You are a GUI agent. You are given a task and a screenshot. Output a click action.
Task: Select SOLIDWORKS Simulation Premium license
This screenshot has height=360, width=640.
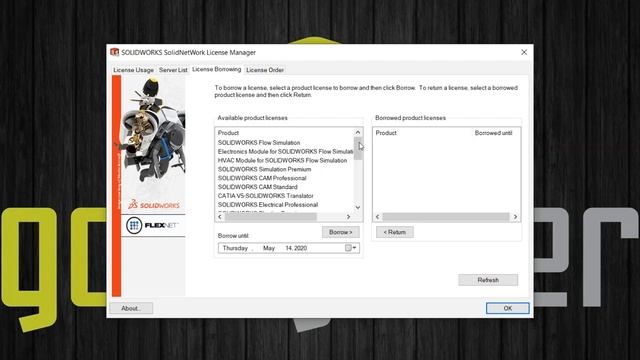pos(264,169)
